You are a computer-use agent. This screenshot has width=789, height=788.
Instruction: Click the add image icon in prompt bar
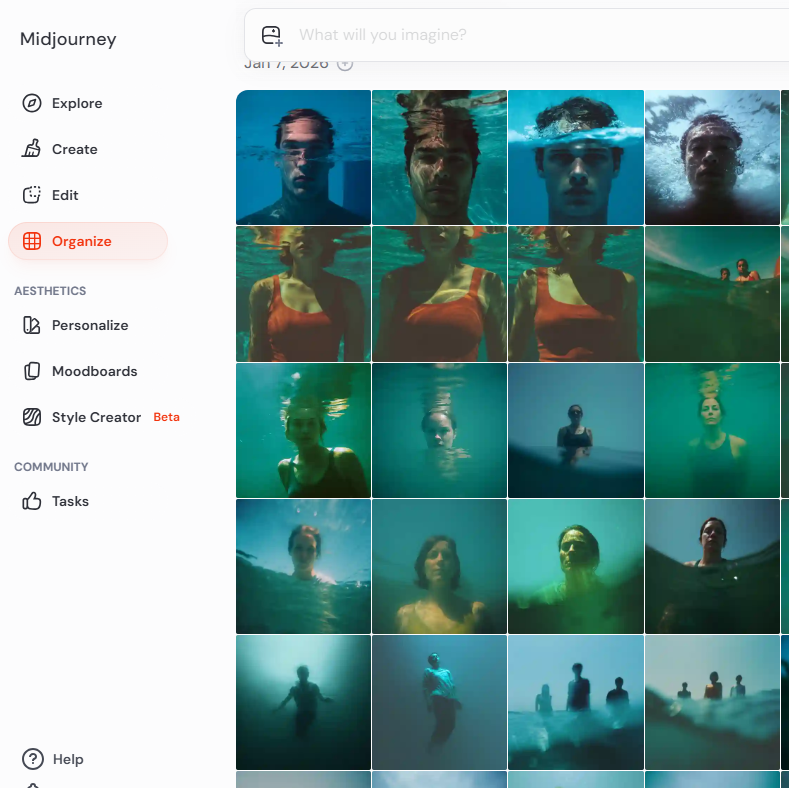(272, 35)
